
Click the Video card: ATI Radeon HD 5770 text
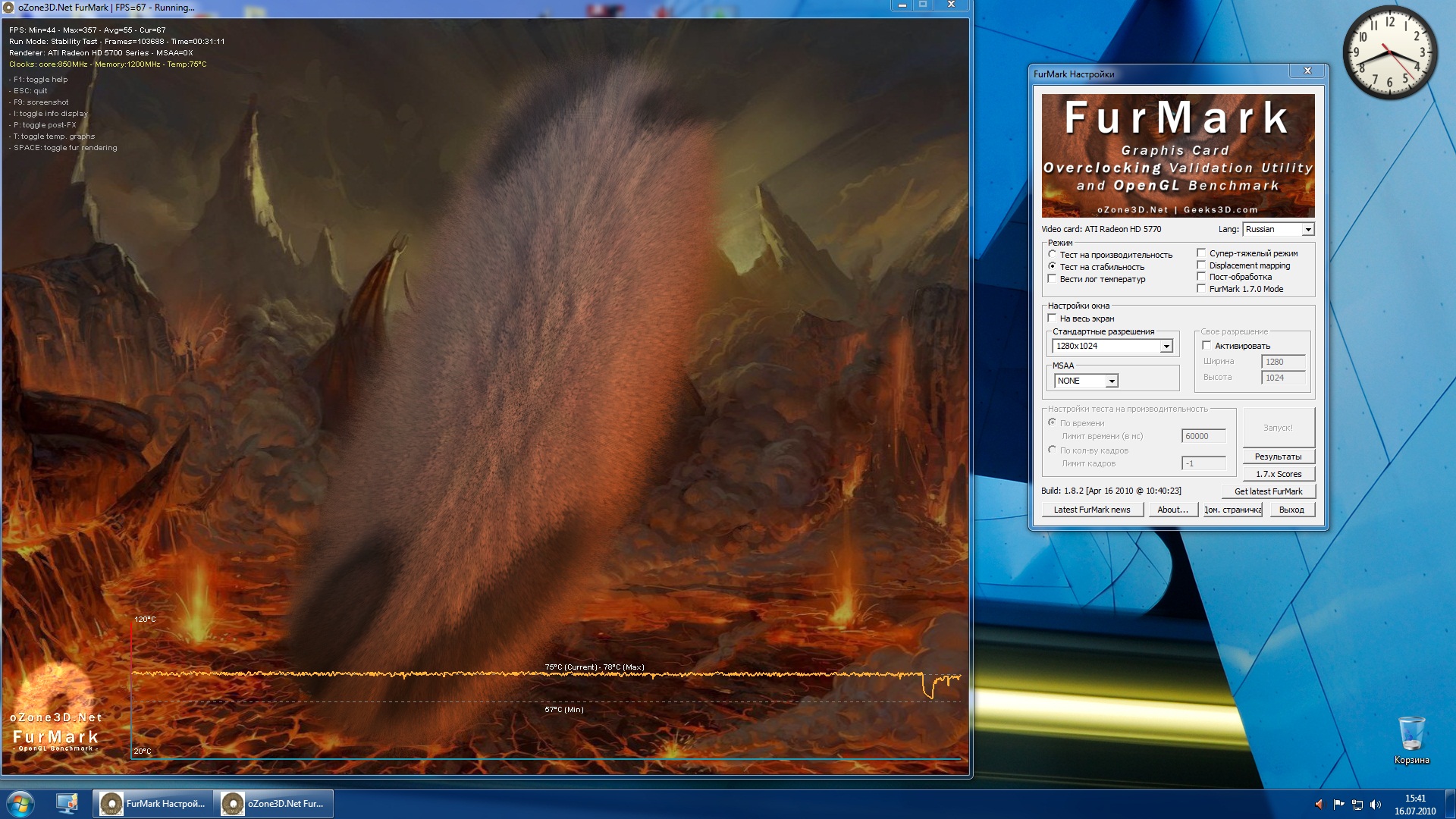pyautogui.click(x=1101, y=229)
